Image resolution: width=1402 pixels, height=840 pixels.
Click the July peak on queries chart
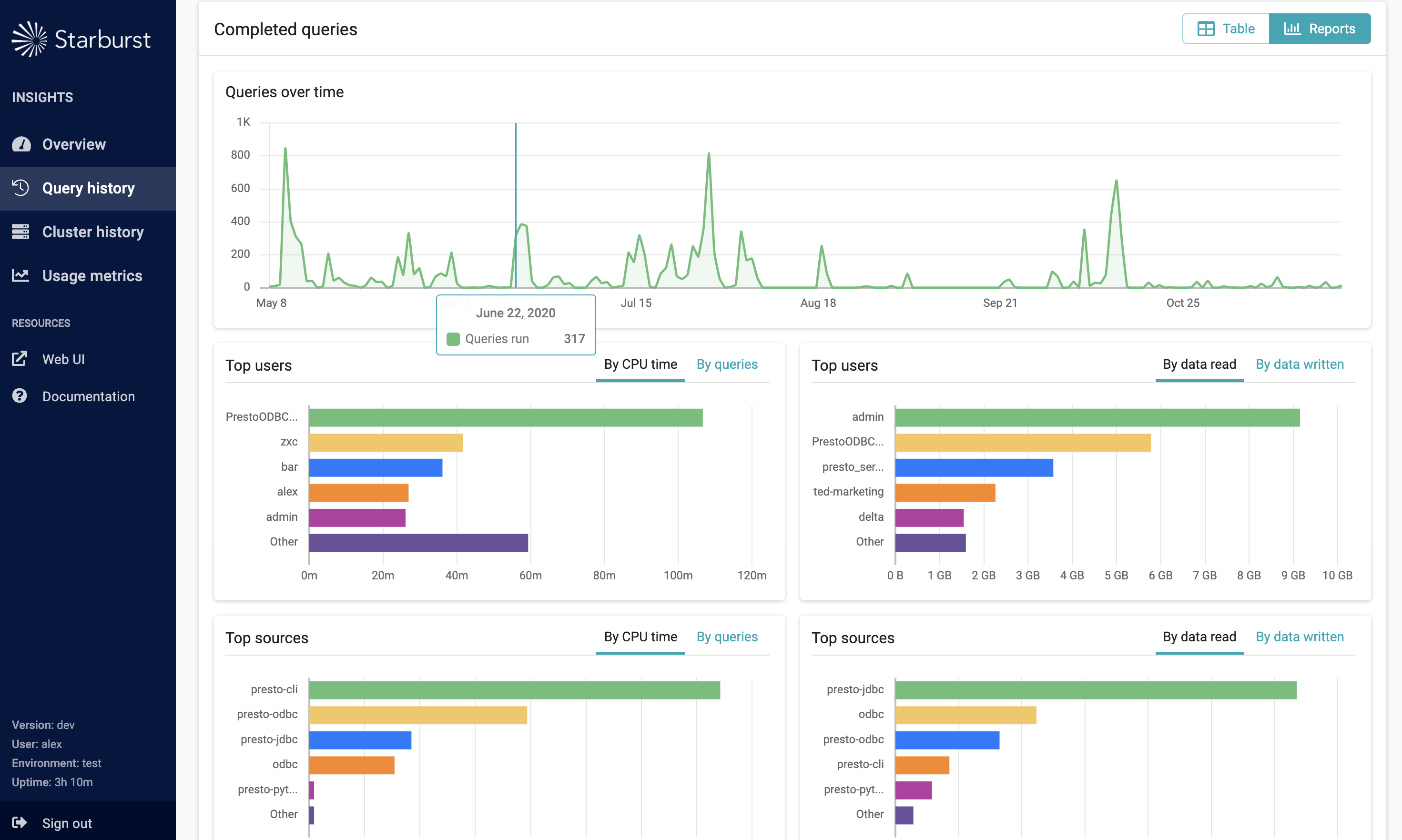click(x=709, y=154)
